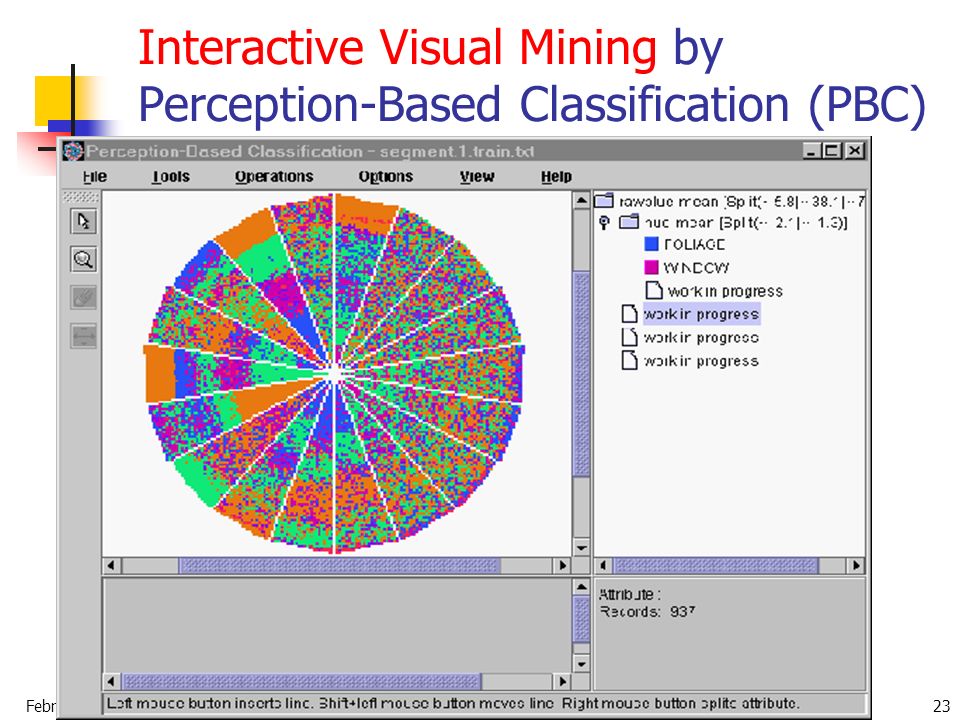Open the Tools menu
This screenshot has height=720, width=960.
pos(171,176)
